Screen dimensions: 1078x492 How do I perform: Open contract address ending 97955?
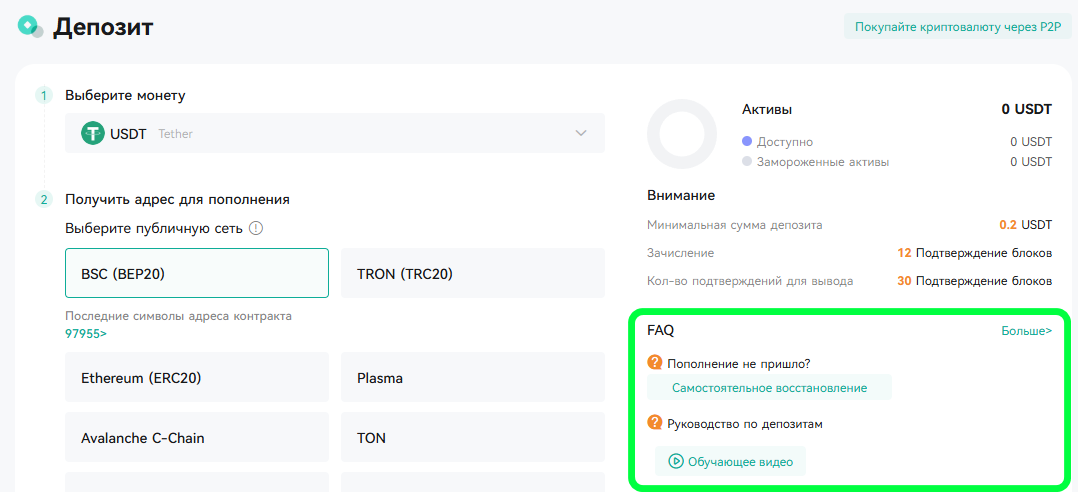click(x=86, y=333)
